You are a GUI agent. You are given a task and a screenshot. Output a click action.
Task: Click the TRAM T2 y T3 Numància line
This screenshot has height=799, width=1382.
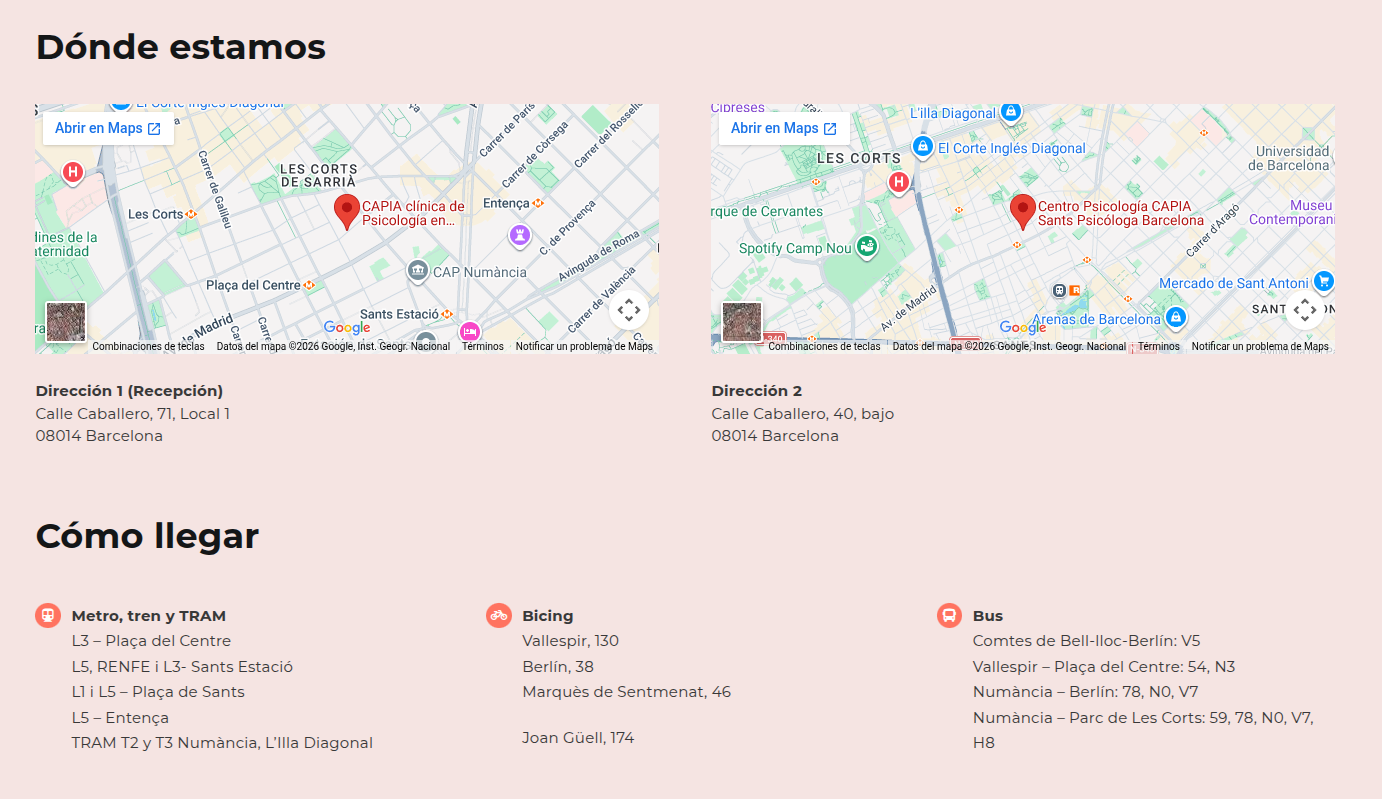[222, 743]
